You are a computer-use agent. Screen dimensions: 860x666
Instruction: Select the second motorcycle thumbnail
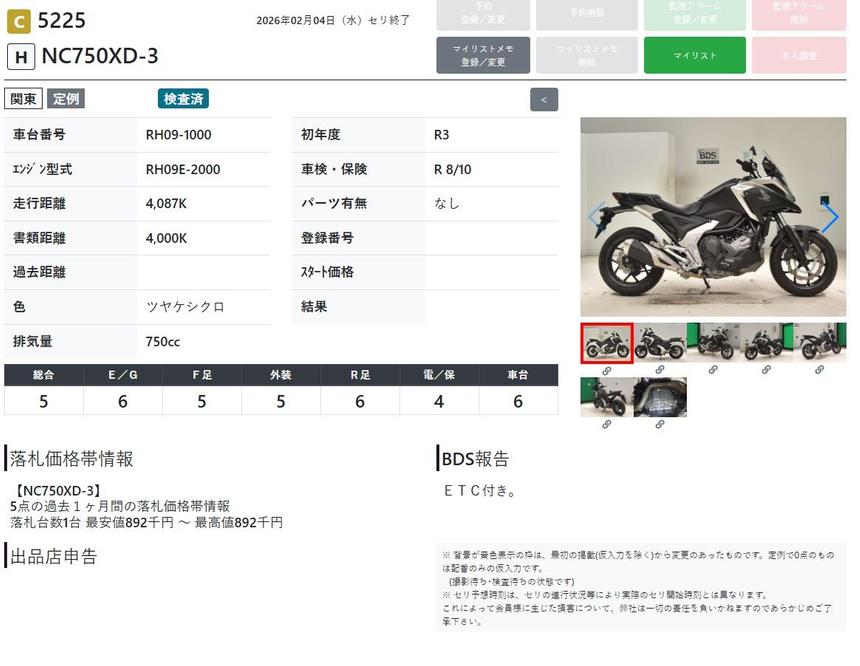660,343
